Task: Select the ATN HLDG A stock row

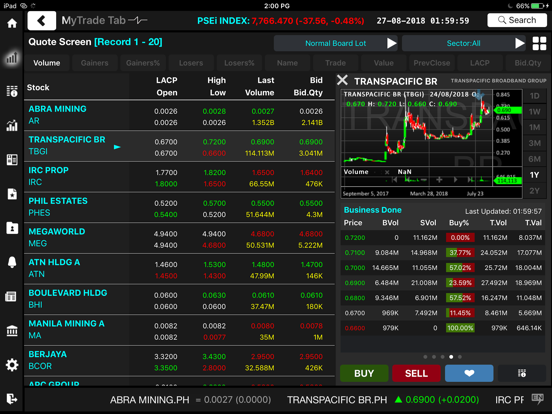Action: (x=179, y=269)
